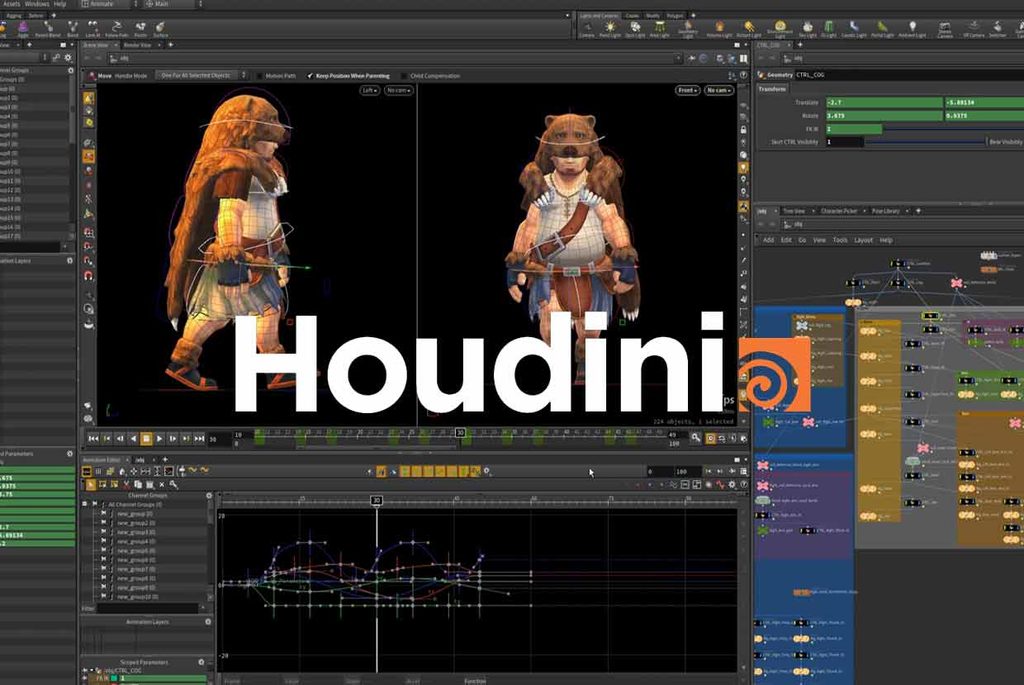1024x685 pixels.
Task: Open the Animate desktop dropdown
Action: 109,4
